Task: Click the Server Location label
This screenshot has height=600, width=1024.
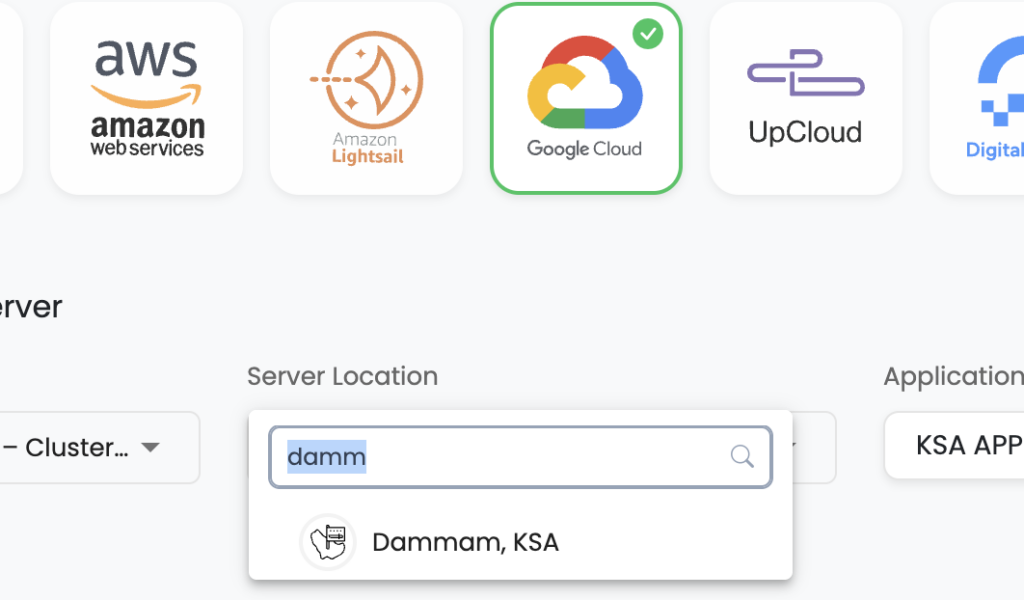Action: coord(342,377)
